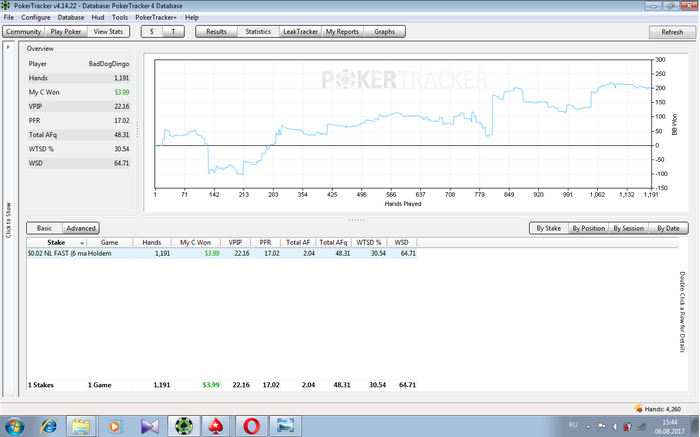Sort by the WTSD % column header
700x437 pixels.
point(369,242)
